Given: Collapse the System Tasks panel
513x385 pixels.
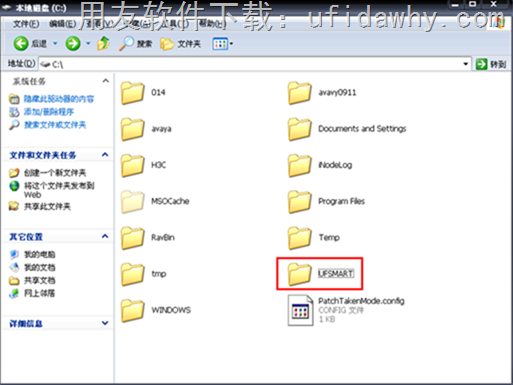Looking at the screenshot, I should point(105,81).
